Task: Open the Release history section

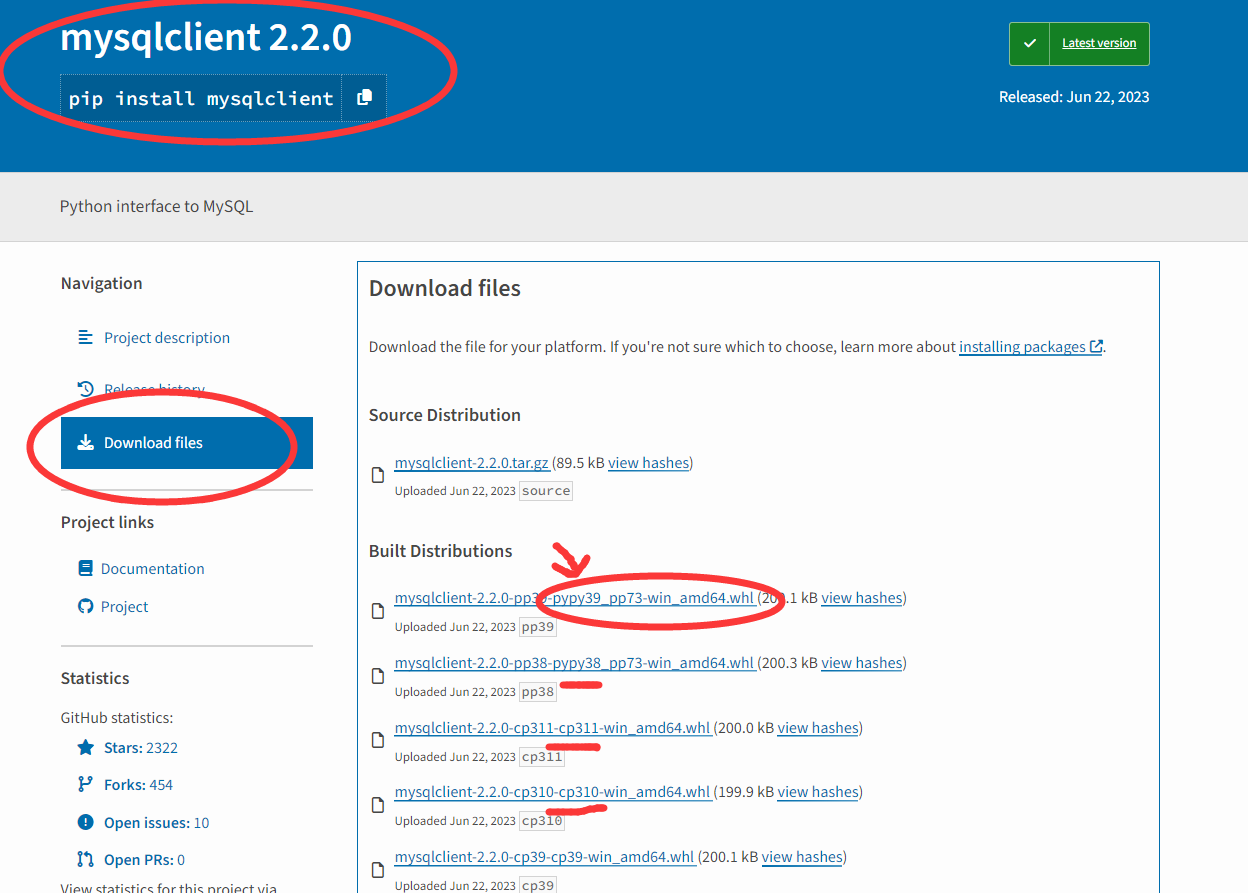Action: (154, 389)
